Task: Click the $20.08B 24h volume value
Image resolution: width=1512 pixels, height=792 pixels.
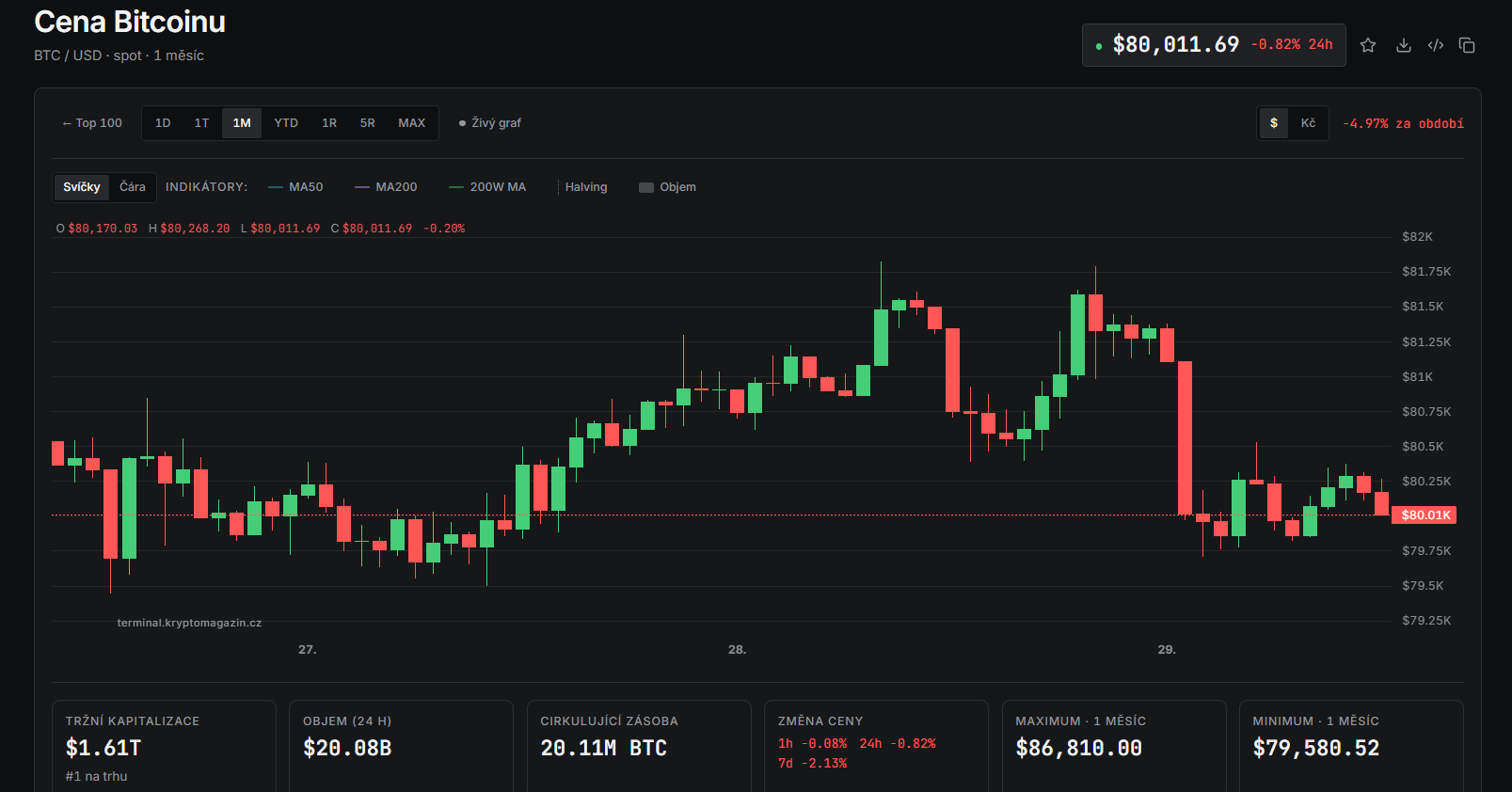Action: pos(347,748)
